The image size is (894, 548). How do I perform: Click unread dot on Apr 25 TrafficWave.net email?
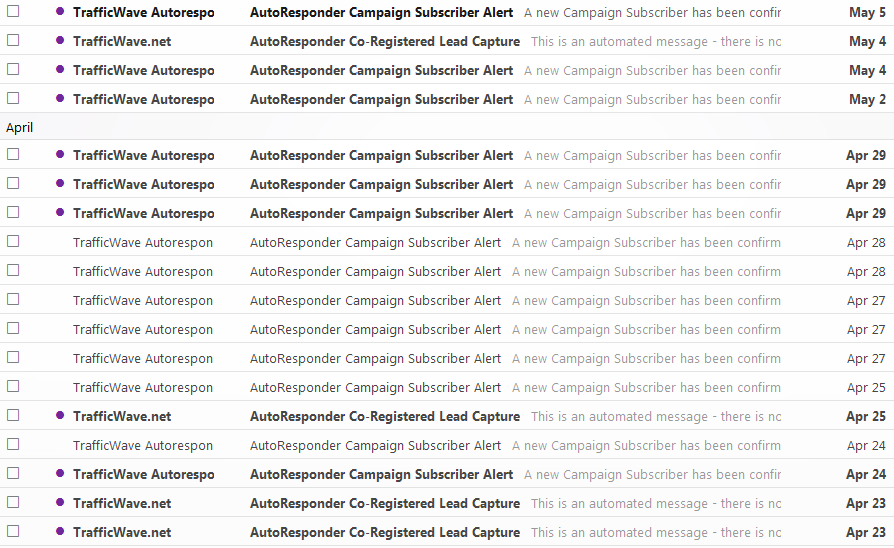pos(60,416)
